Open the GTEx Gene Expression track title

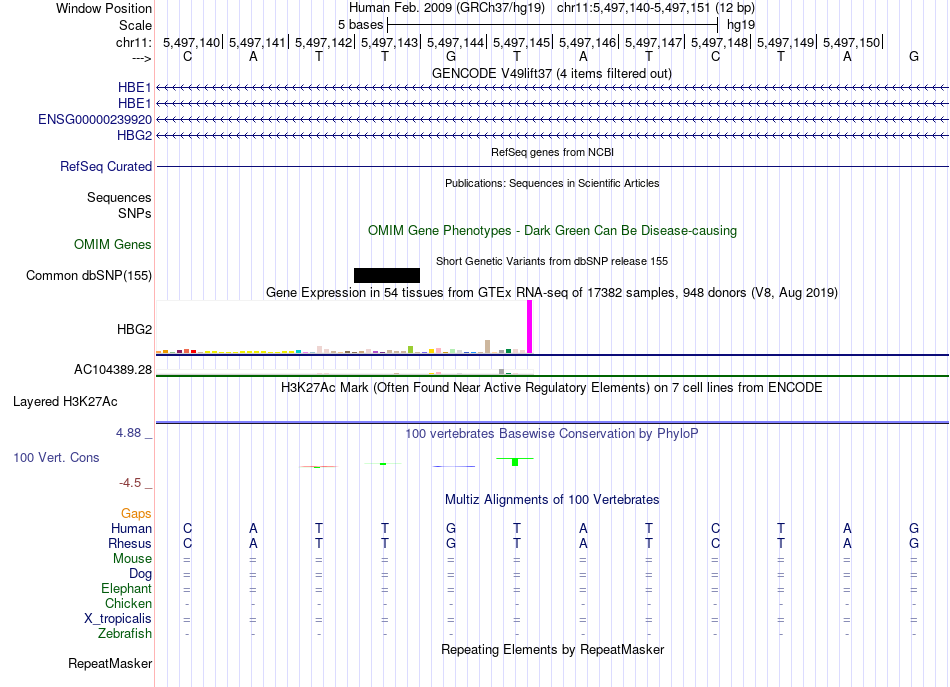pos(552,293)
